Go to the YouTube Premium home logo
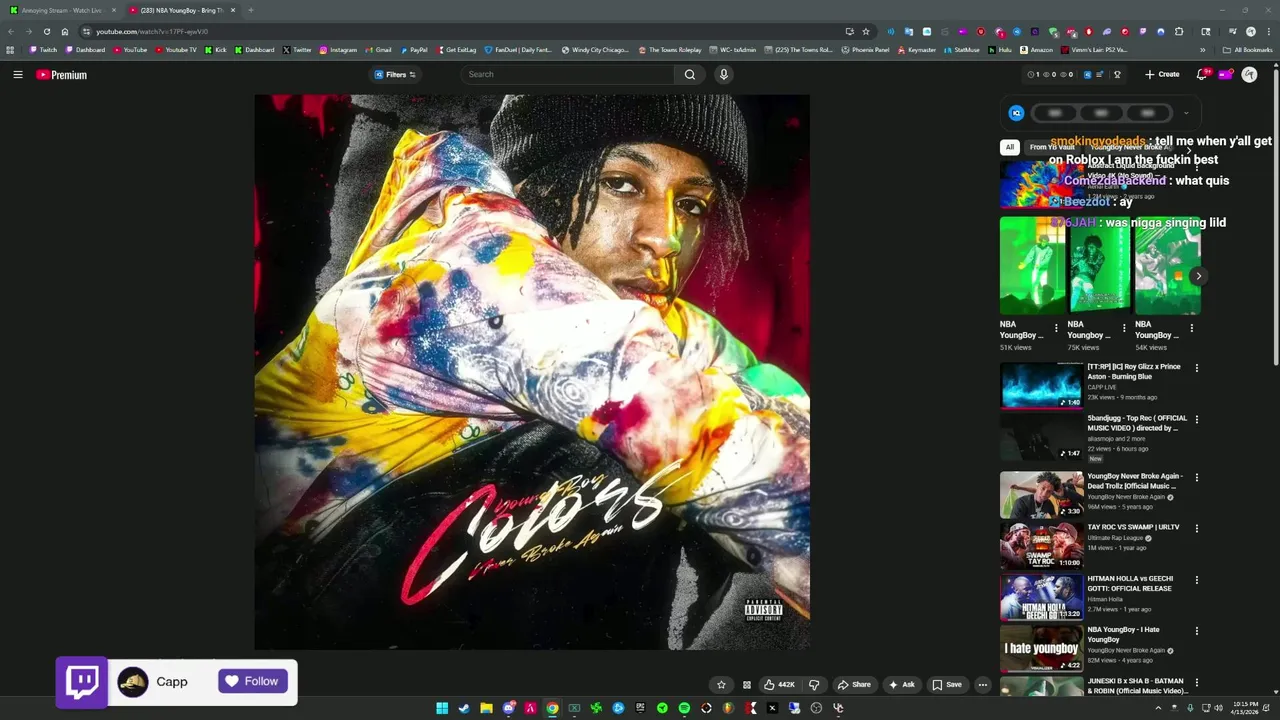Image resolution: width=1280 pixels, height=720 pixels. pos(62,75)
